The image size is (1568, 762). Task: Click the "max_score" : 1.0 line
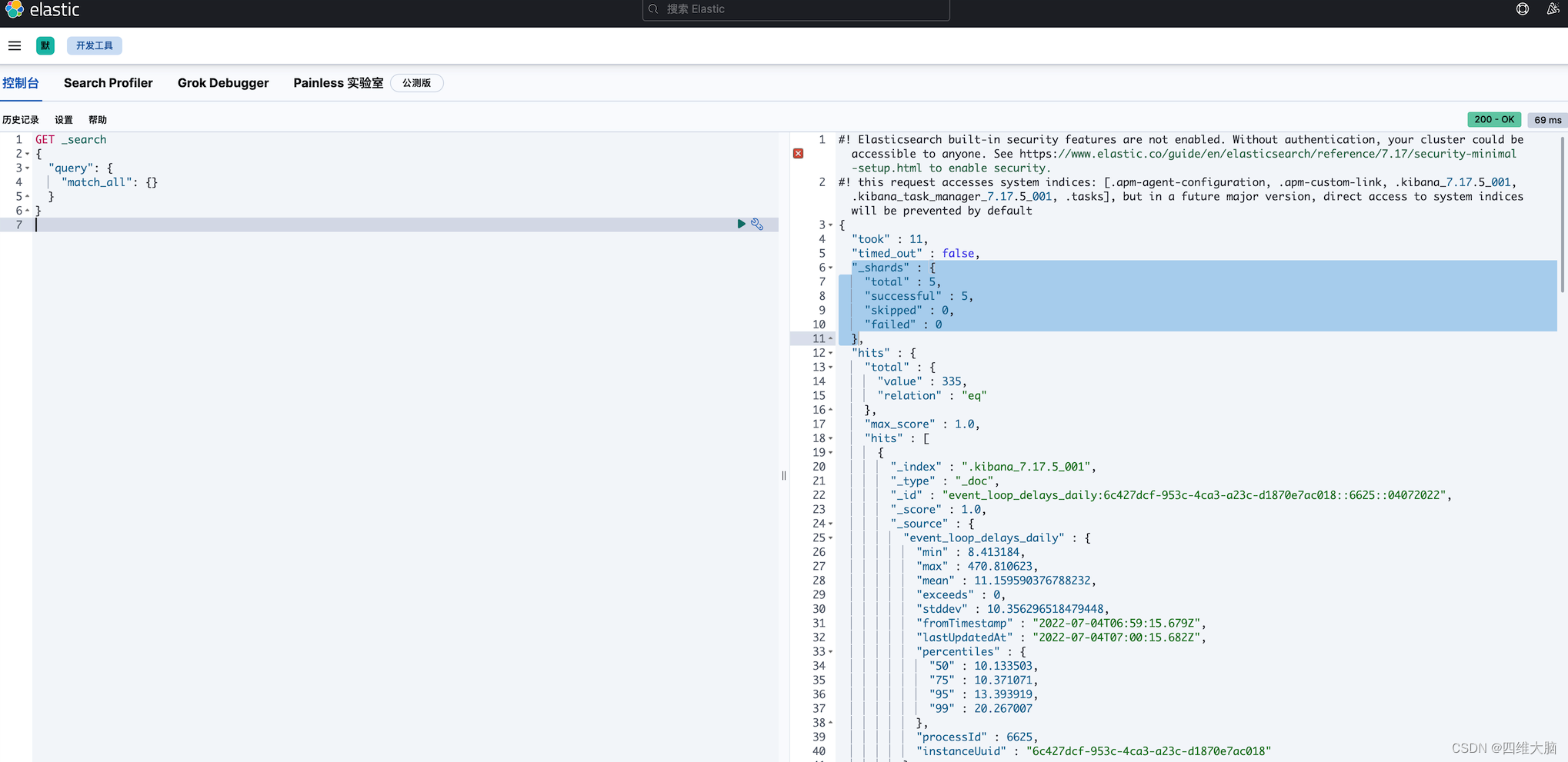[x=922, y=424]
